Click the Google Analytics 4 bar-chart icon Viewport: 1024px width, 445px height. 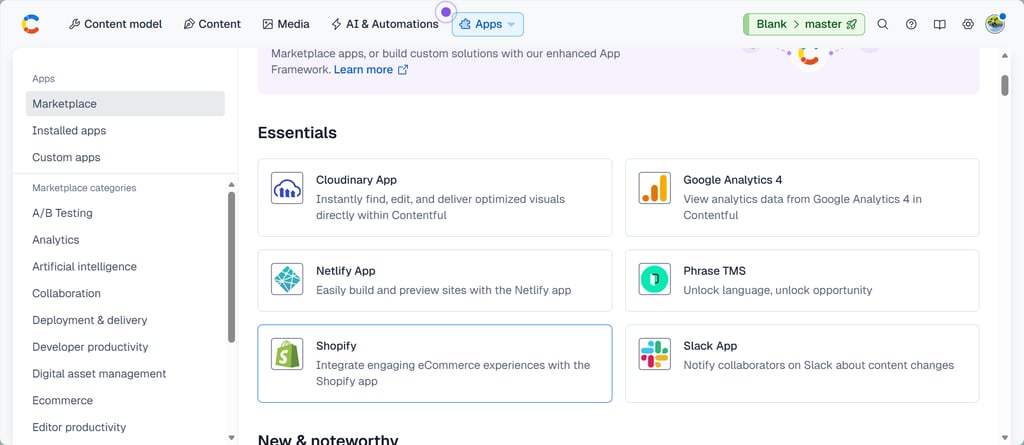[654, 188]
